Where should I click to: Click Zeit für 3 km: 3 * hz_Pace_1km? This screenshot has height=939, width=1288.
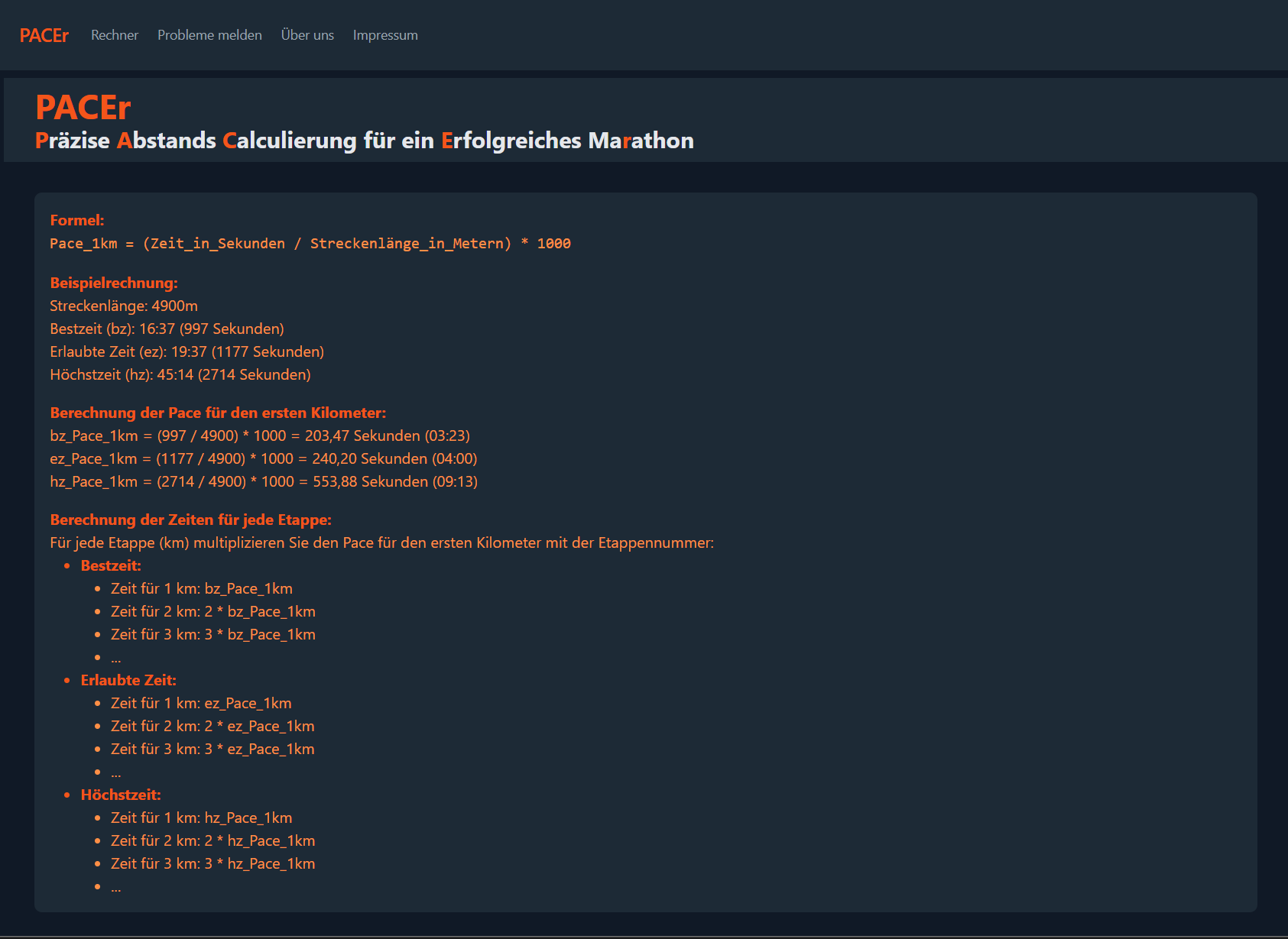(213, 863)
